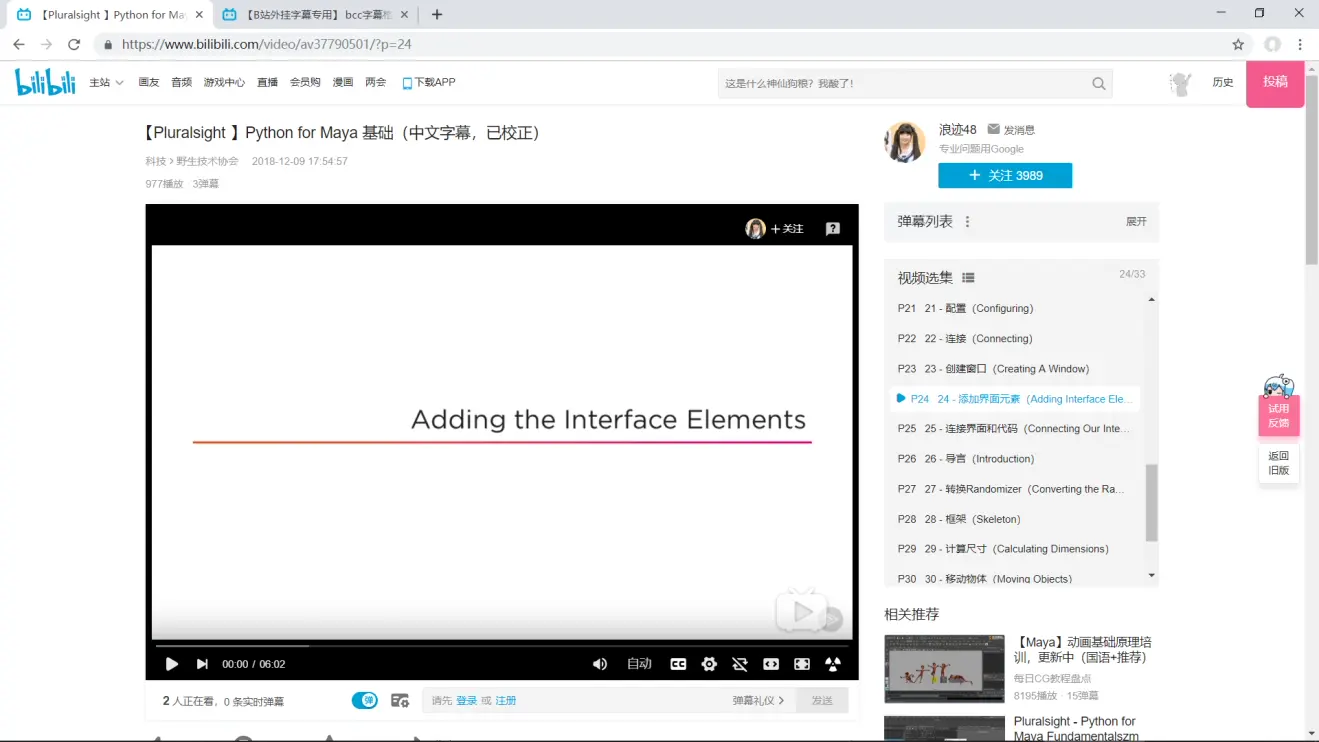
Task: Open uploader 浪迹48 avatar
Action: pyautogui.click(x=905, y=142)
